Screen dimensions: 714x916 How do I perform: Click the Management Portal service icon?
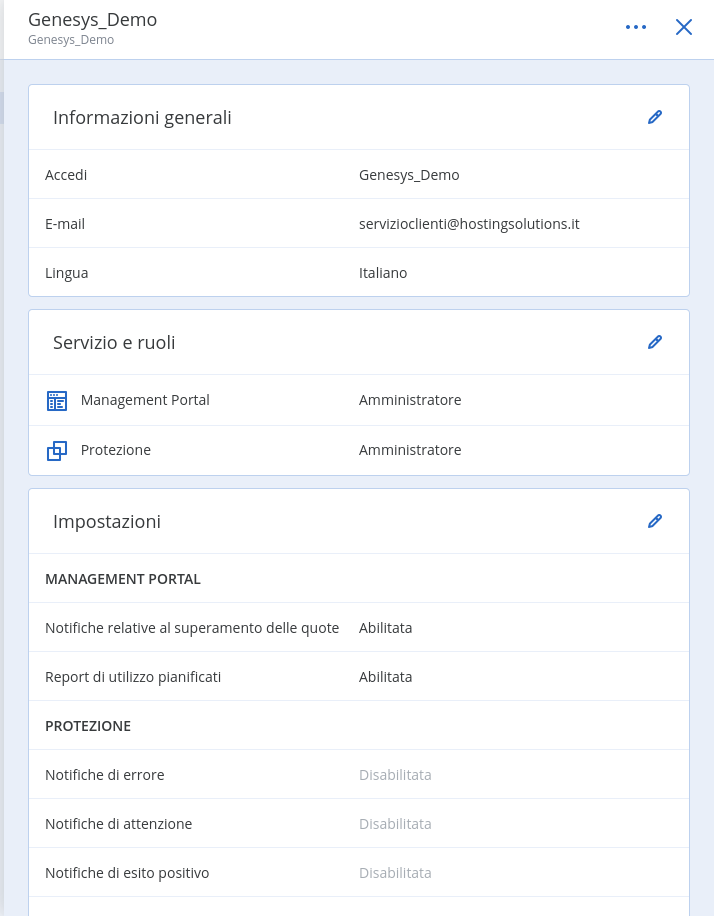click(57, 401)
